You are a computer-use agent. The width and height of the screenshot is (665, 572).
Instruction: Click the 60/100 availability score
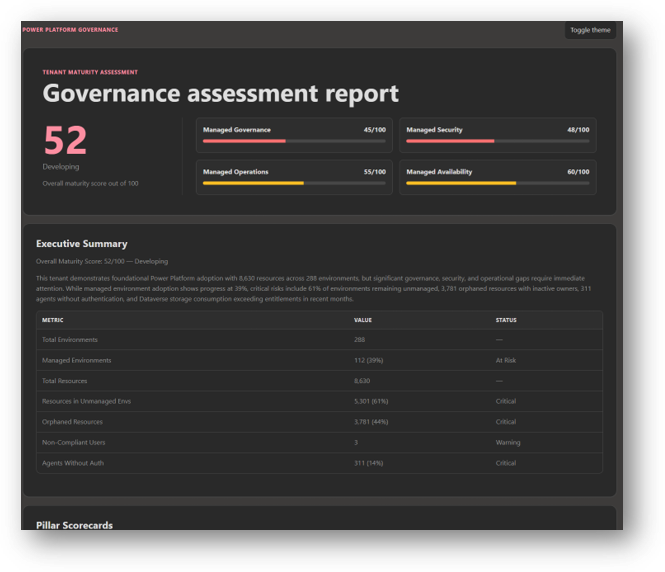[x=578, y=172]
